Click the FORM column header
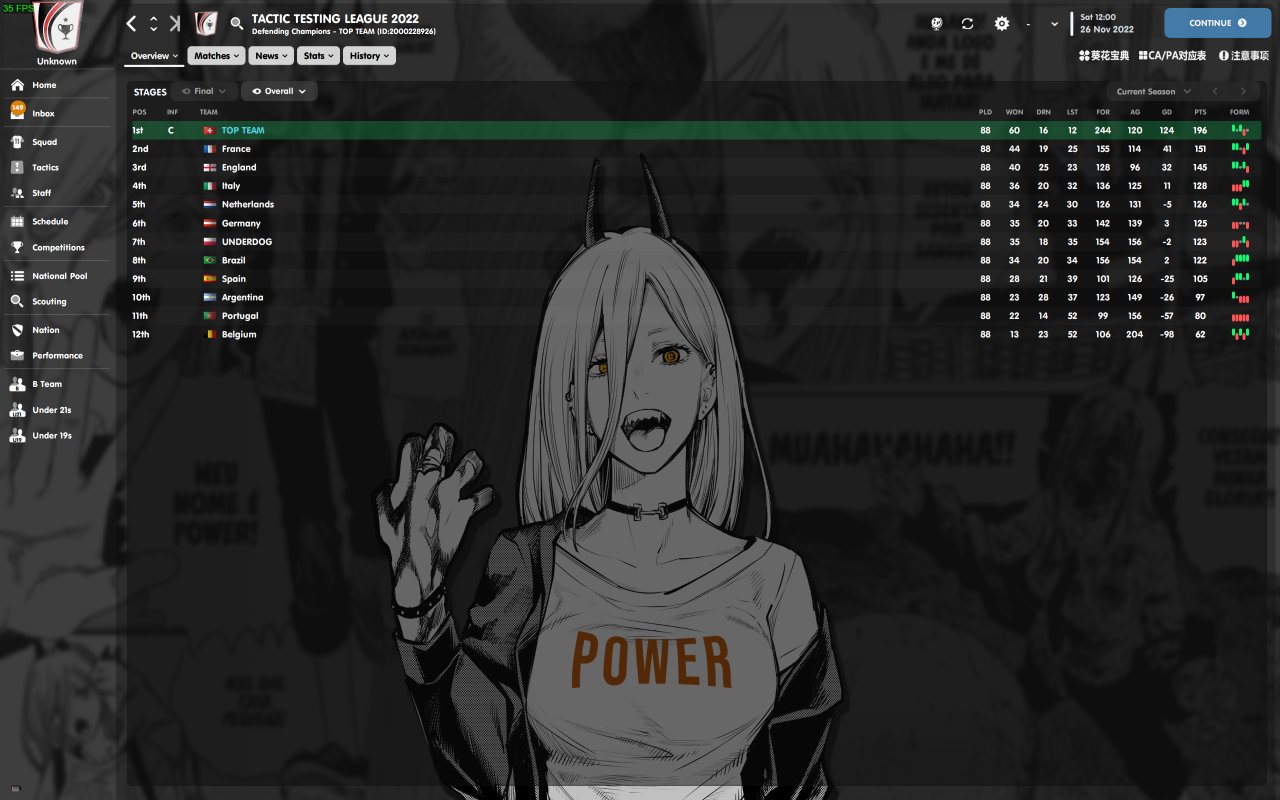1280x800 pixels. [1240, 112]
